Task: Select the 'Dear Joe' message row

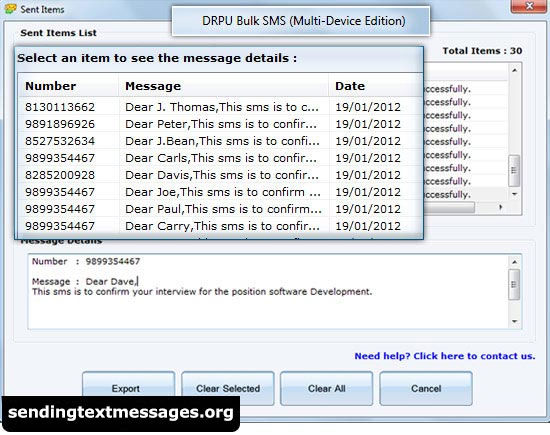Action: point(220,192)
